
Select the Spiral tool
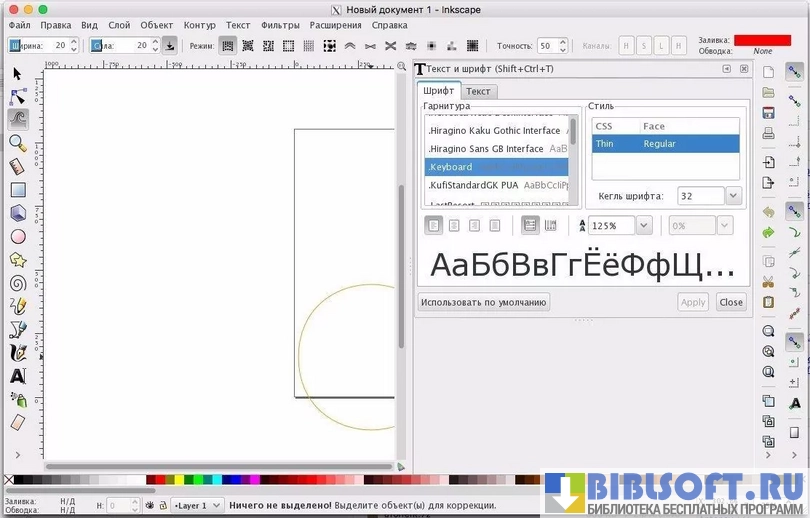click(x=18, y=283)
